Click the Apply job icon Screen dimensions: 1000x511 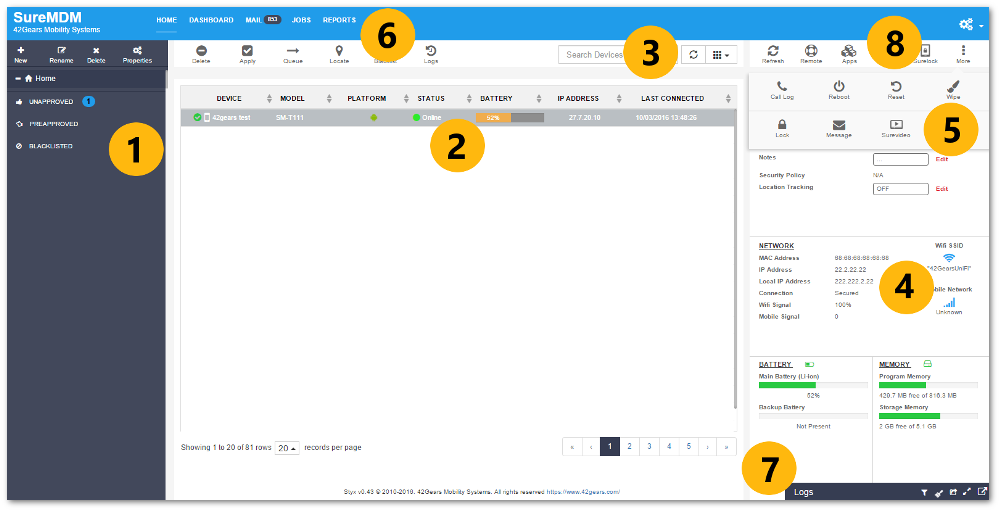point(247,50)
